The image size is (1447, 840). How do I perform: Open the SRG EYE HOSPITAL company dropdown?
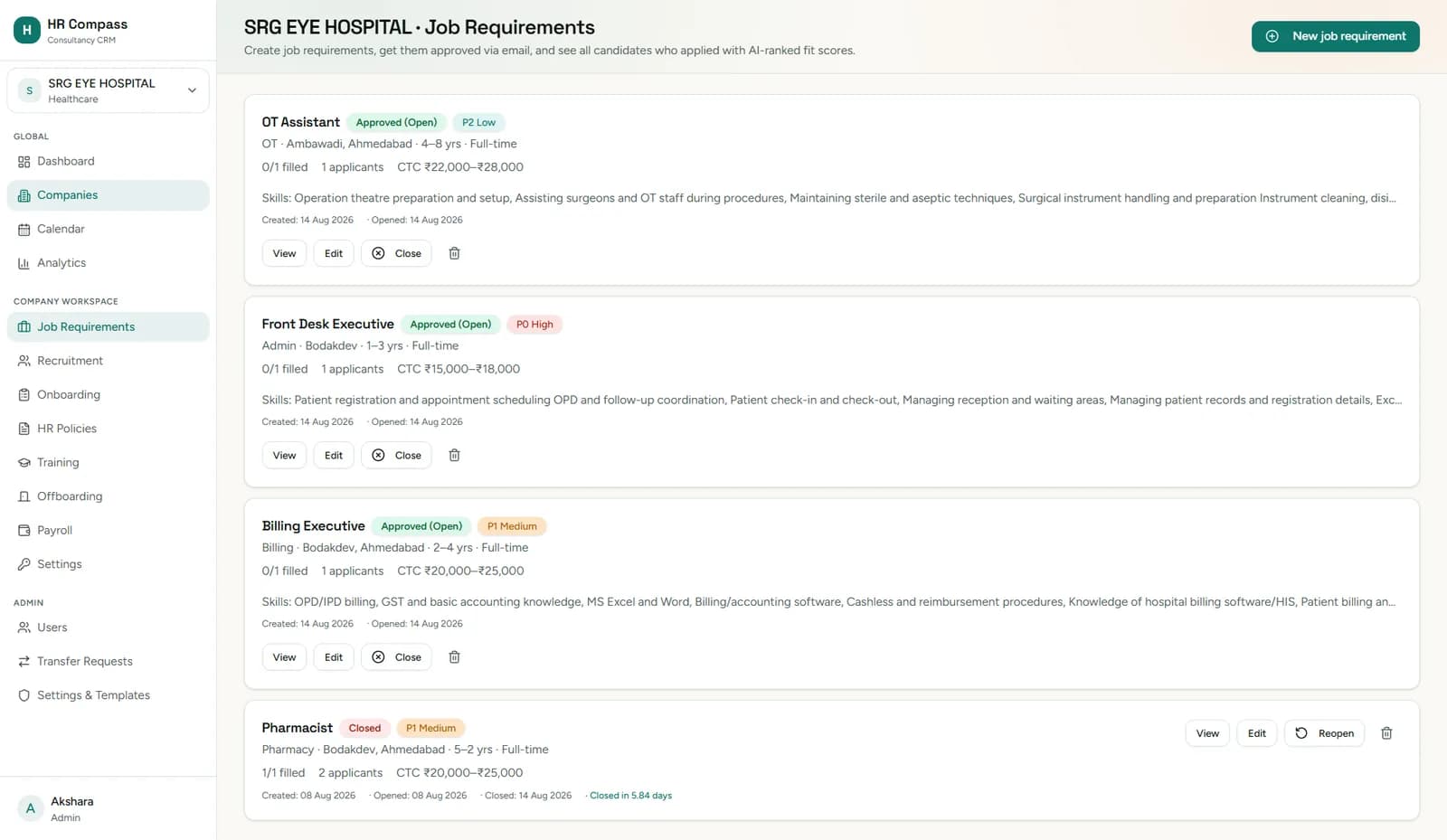click(x=108, y=90)
